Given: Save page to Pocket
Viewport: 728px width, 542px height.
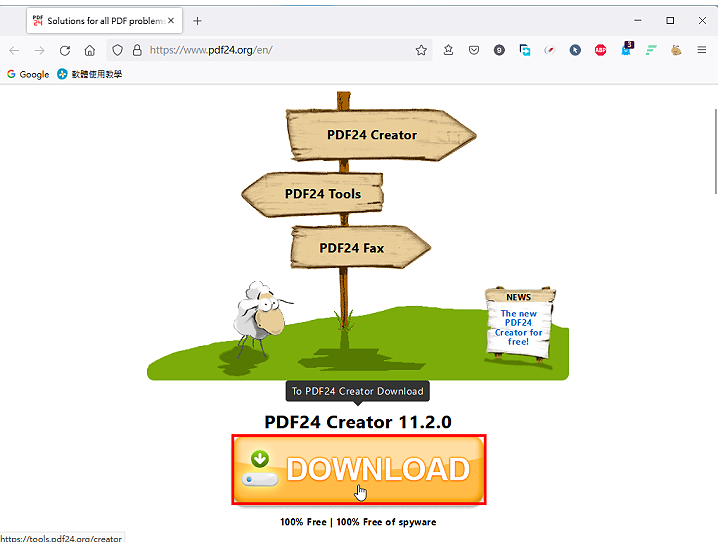Looking at the screenshot, I should pyautogui.click(x=474, y=50).
